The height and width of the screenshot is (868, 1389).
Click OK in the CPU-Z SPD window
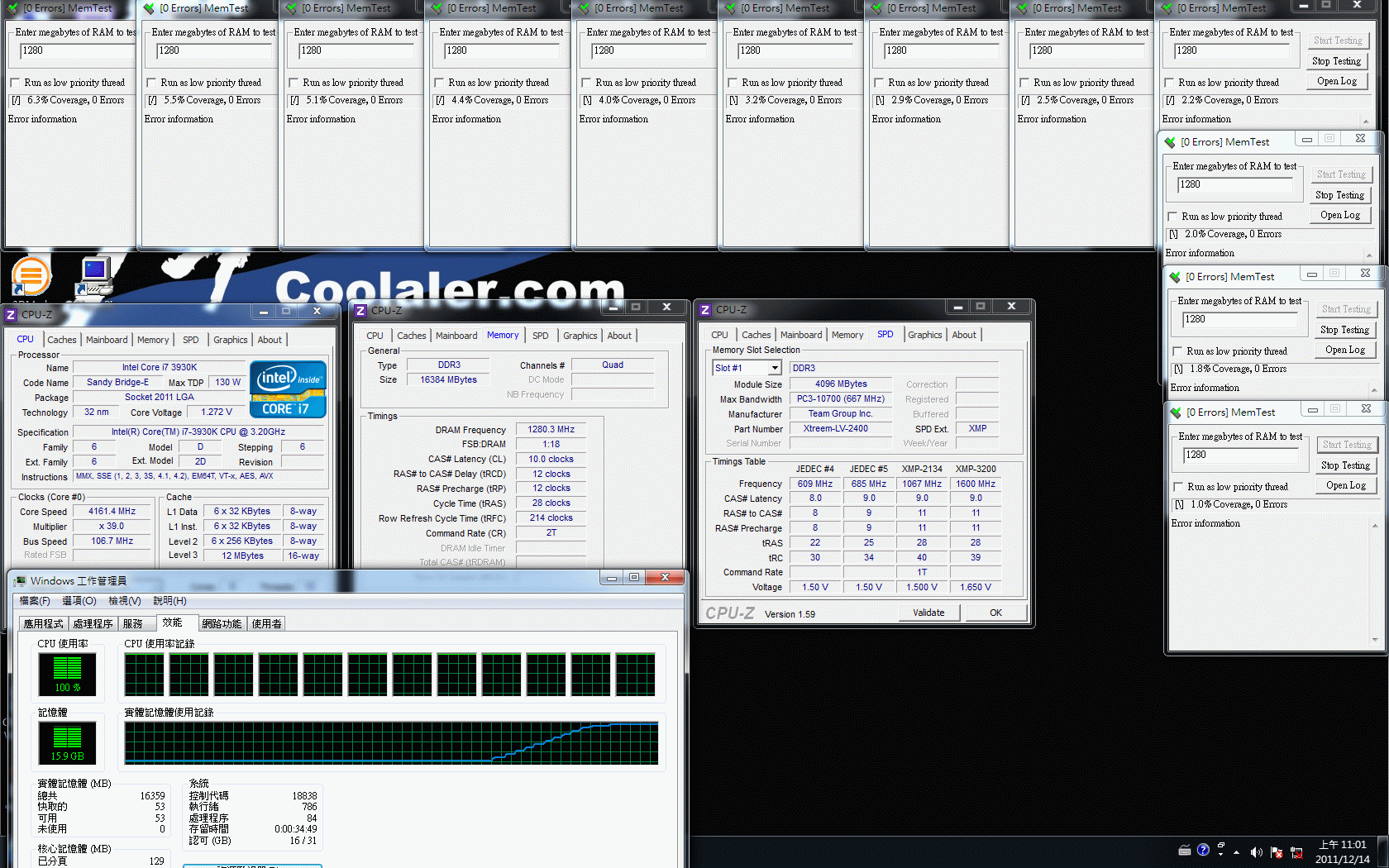(x=995, y=613)
